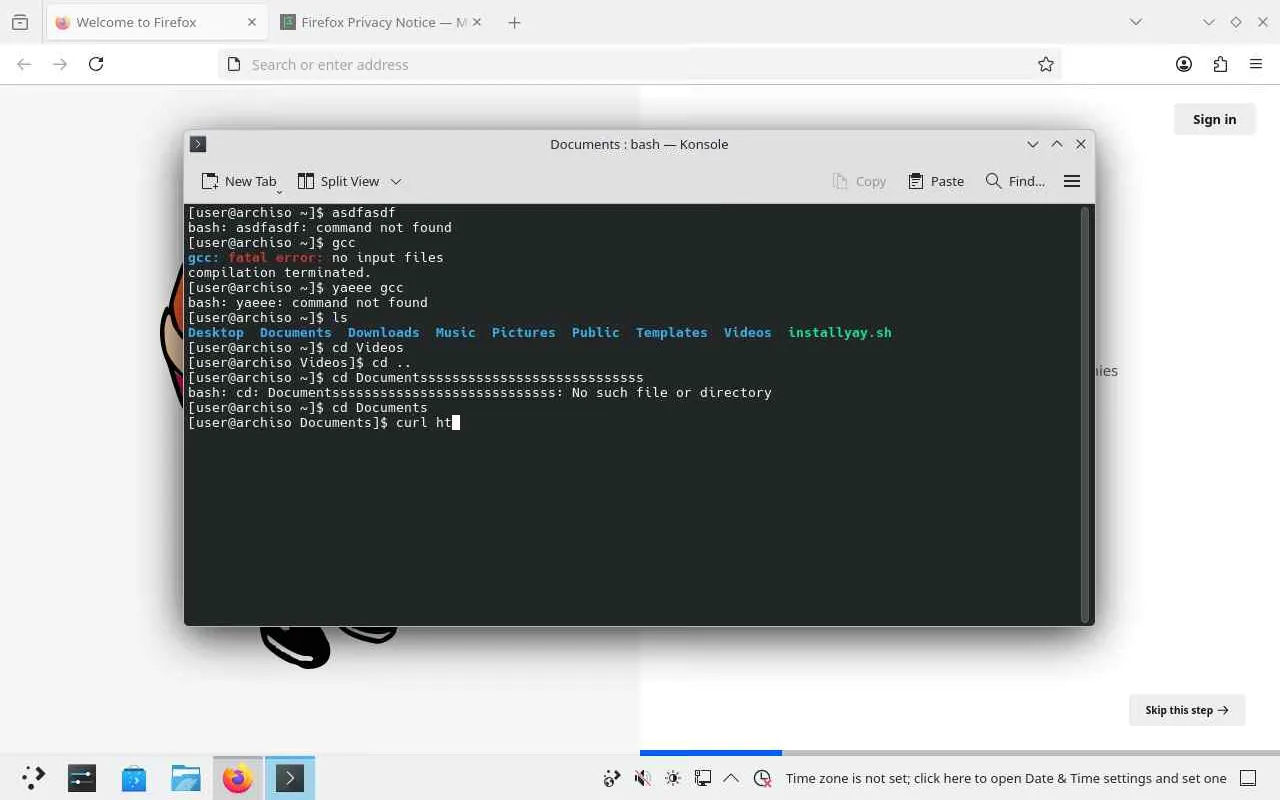Viewport: 1280px width, 800px height.
Task: Expand the Split View dropdown chevron
Action: click(x=396, y=181)
